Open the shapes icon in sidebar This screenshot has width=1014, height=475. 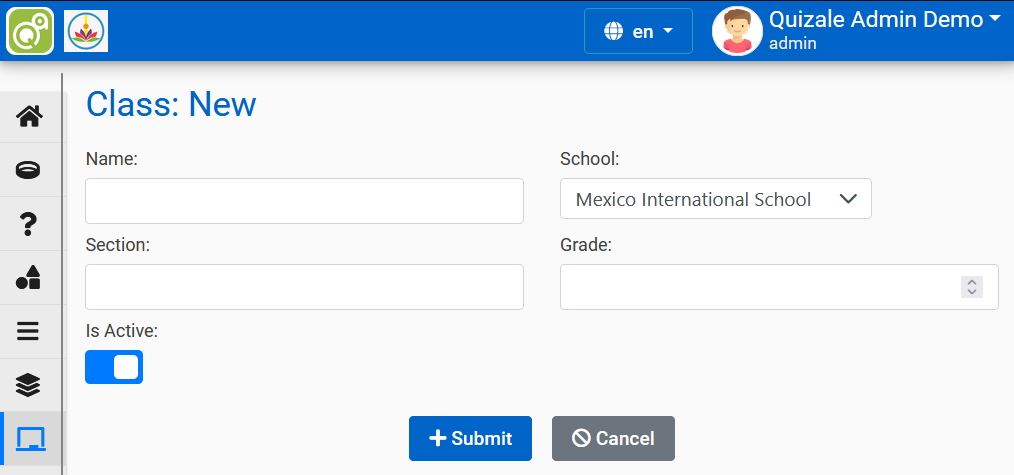tap(30, 278)
